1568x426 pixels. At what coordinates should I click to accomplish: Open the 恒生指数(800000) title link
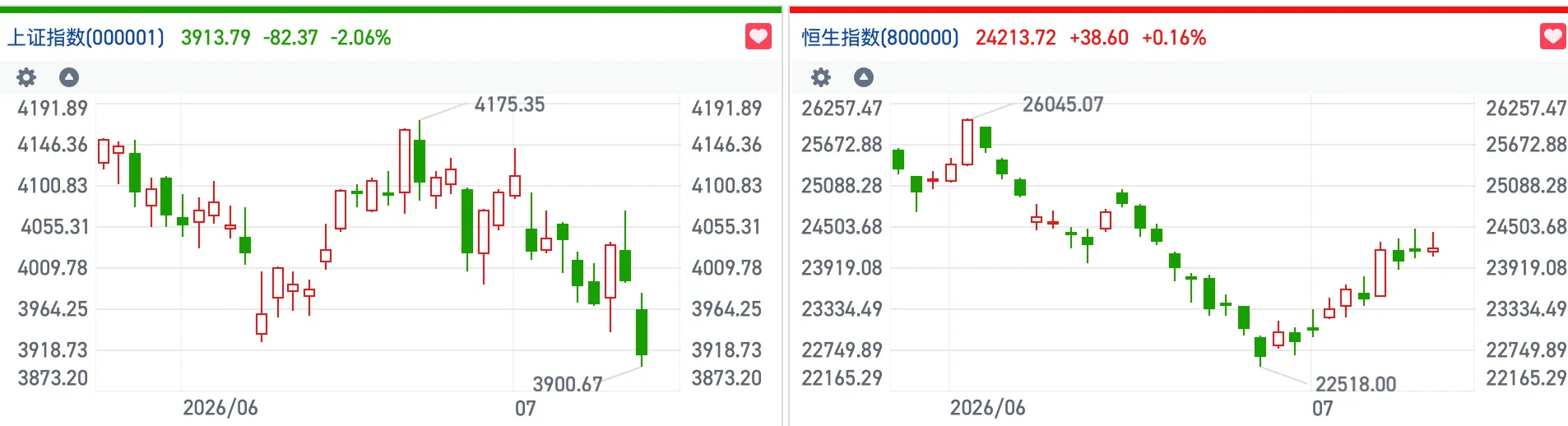pyautogui.click(x=881, y=38)
